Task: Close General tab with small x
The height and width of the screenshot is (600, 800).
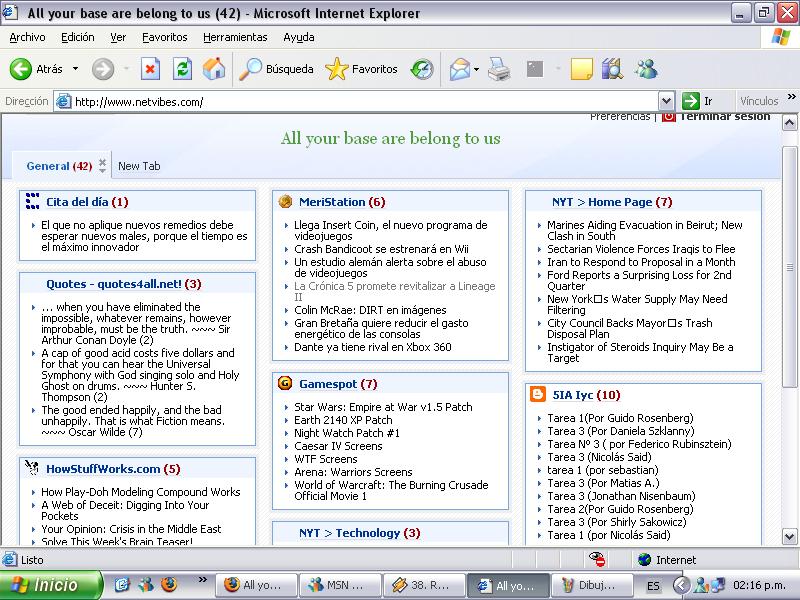Action: (103, 162)
